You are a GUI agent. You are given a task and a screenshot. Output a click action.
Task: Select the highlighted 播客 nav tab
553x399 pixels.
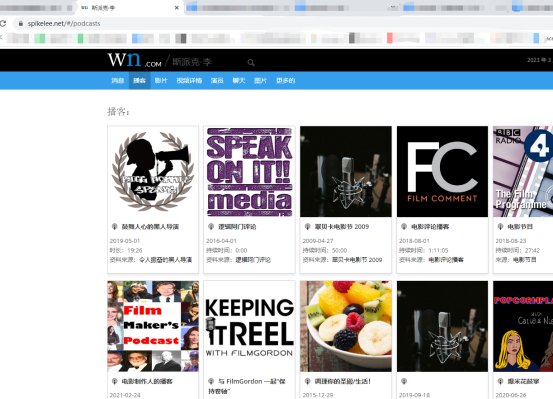[139, 80]
